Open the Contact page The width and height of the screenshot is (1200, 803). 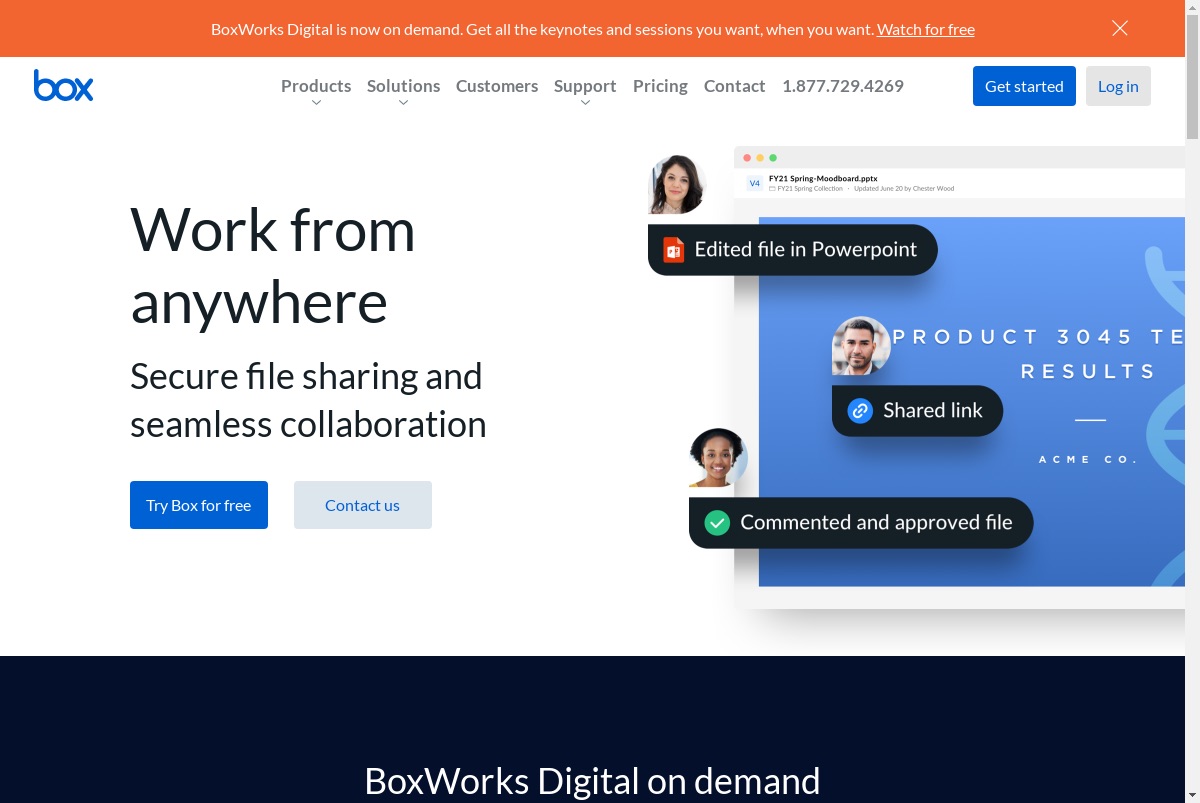pos(734,86)
